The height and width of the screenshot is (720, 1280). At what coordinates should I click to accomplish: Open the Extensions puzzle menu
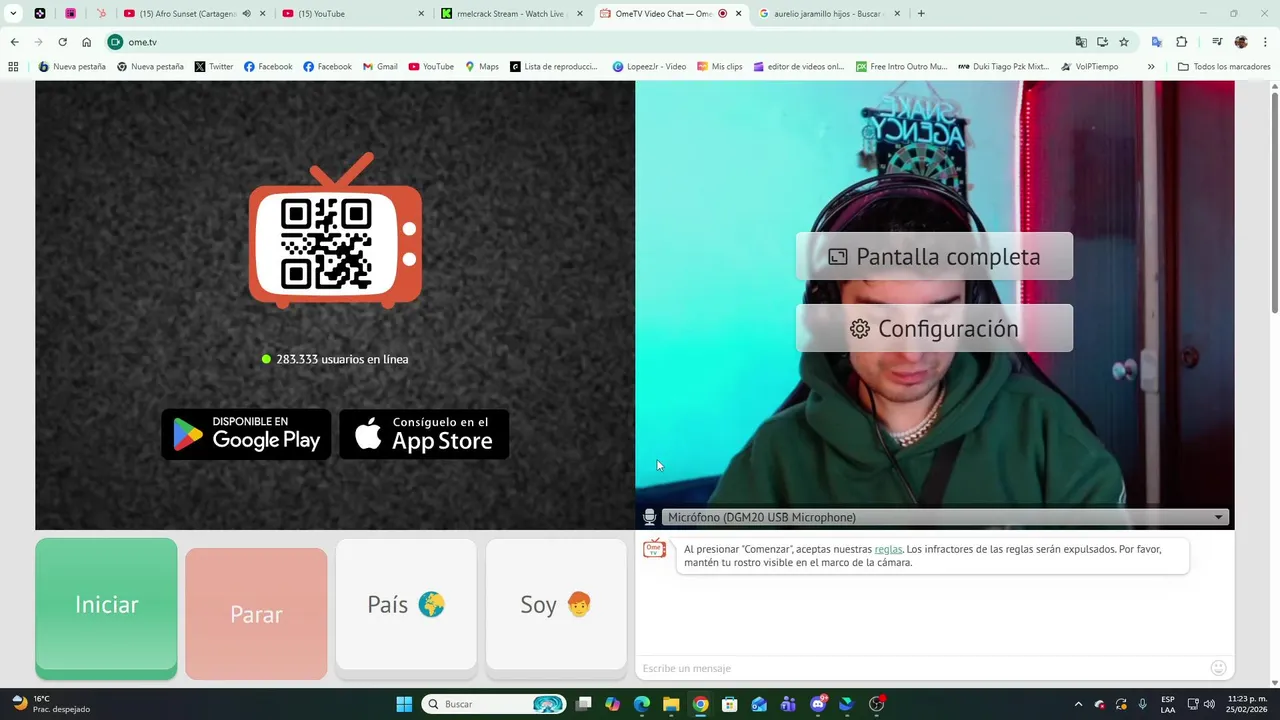coord(1181,42)
